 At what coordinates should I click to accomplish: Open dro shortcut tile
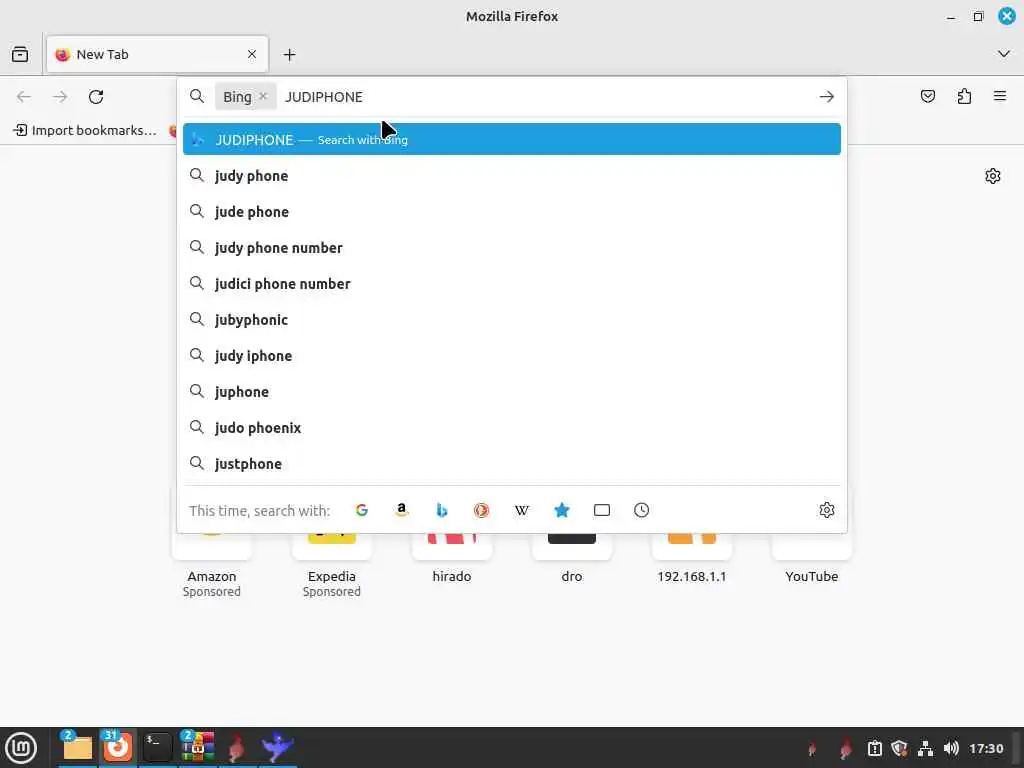point(571,559)
